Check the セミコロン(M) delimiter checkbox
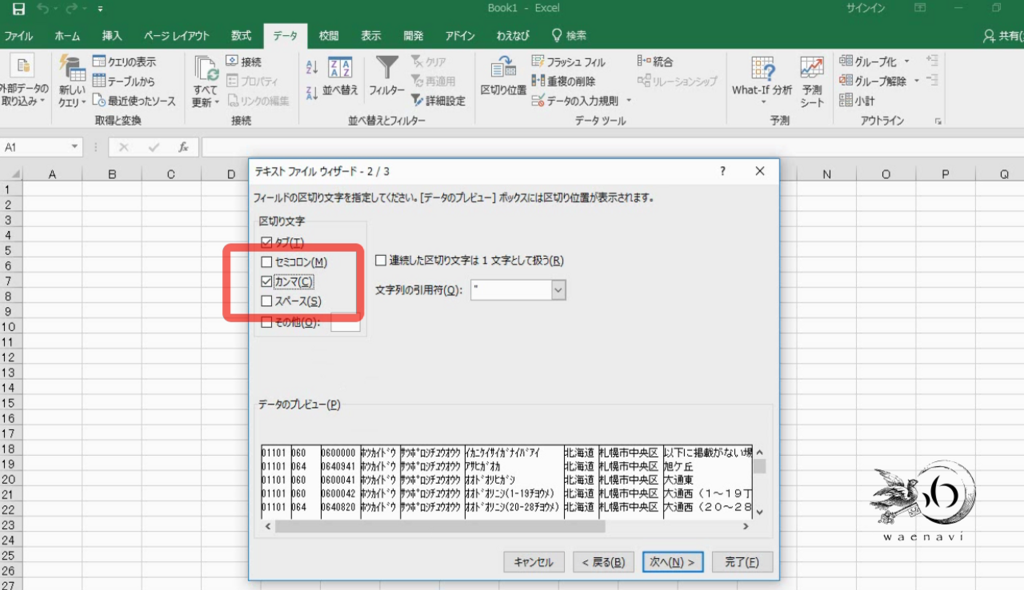The width and height of the screenshot is (1024, 590). tap(266, 262)
